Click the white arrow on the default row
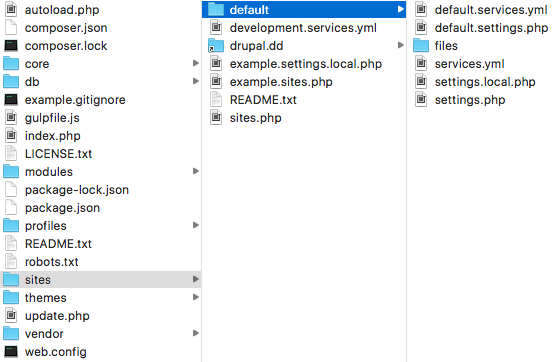Viewport: 559px width, 362px height. tap(401, 9)
